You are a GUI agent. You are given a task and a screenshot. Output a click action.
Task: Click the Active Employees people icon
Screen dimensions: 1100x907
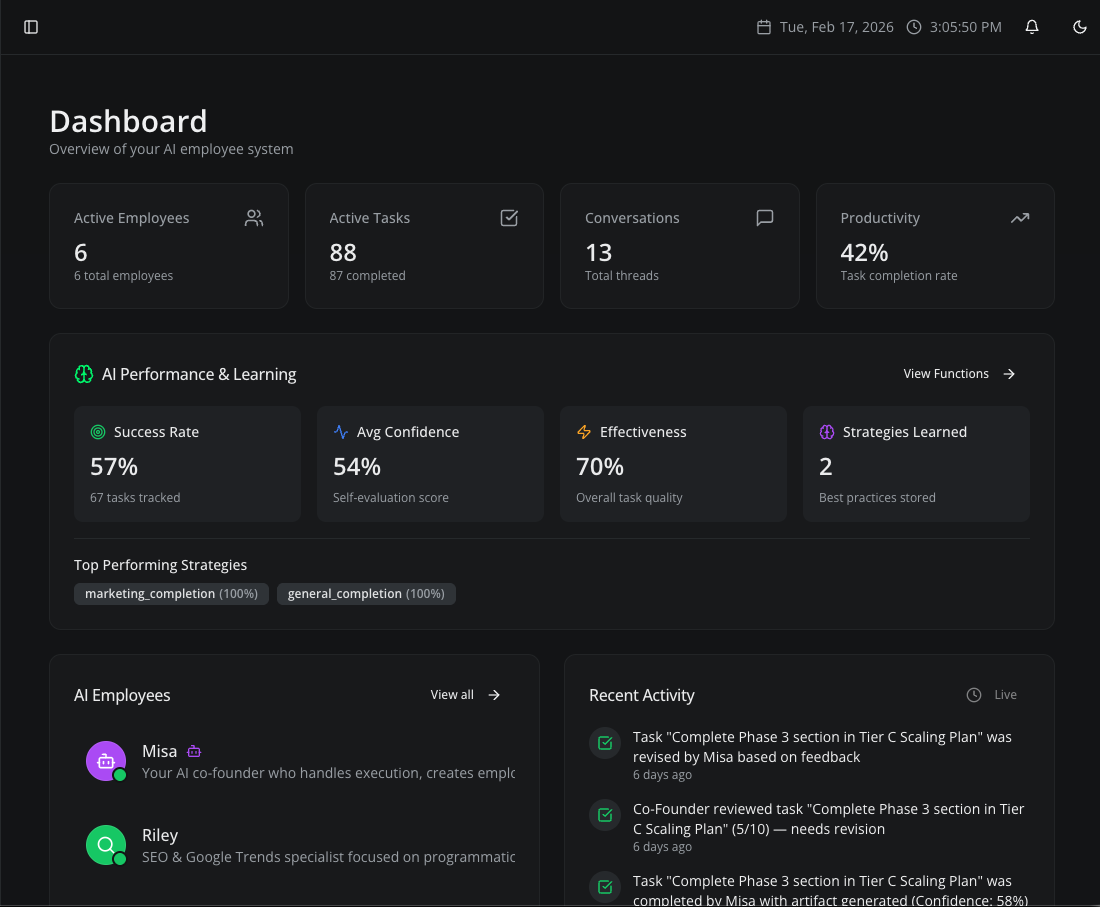253,217
